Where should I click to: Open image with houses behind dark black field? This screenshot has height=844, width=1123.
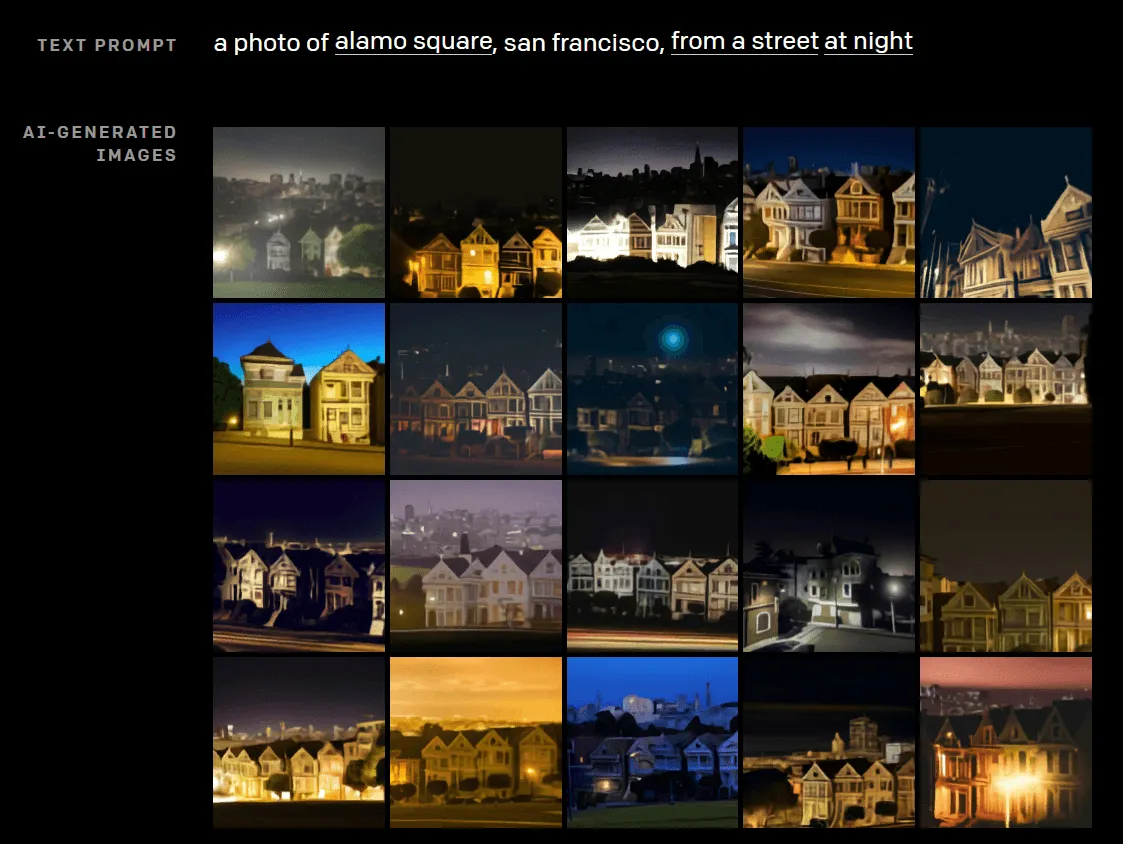1005,389
